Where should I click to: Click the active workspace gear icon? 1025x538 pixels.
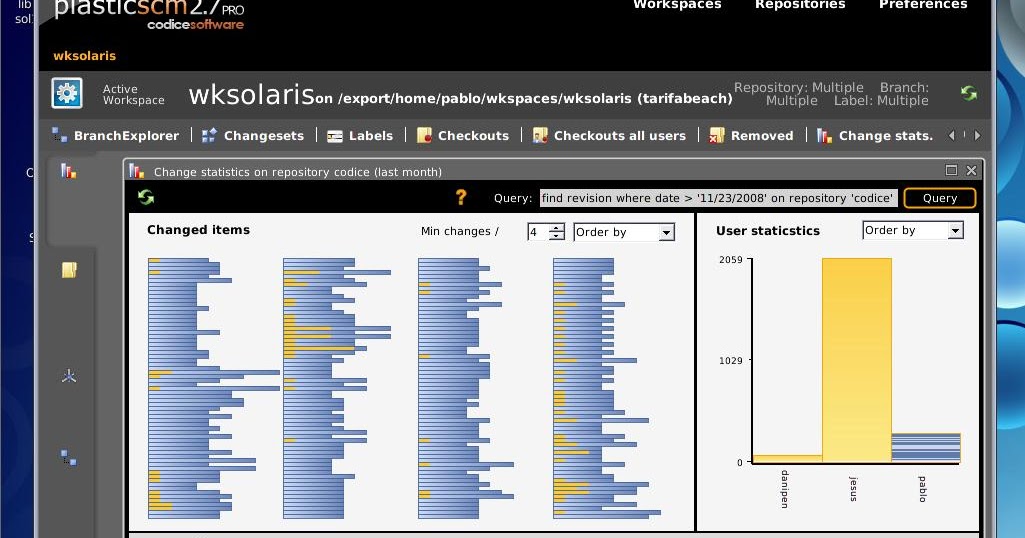pos(67,93)
